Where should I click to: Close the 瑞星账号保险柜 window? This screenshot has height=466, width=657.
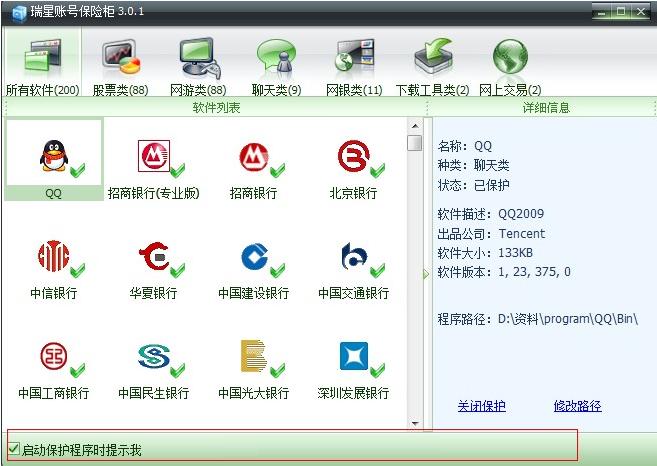click(x=641, y=12)
